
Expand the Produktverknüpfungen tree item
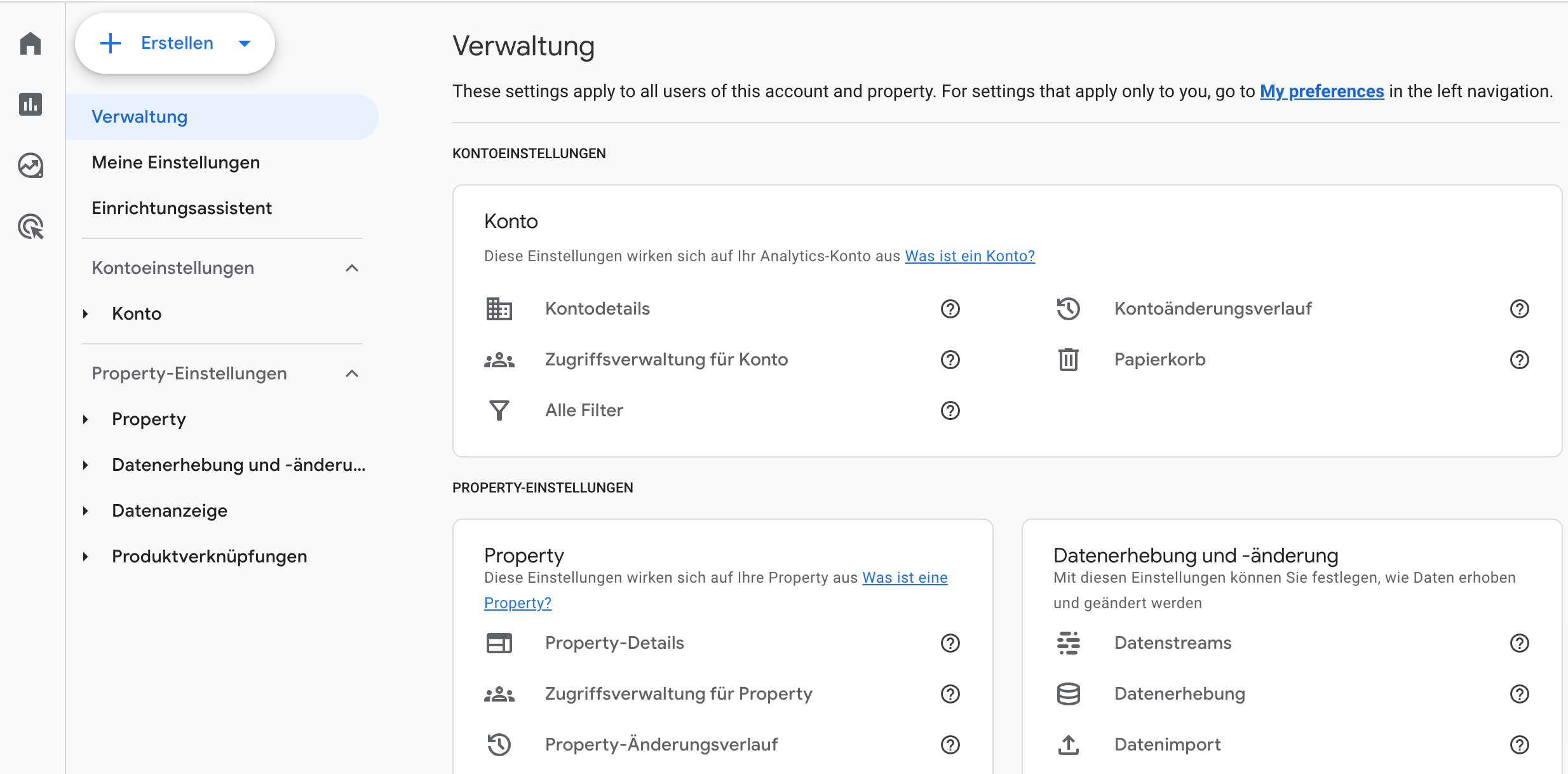point(86,557)
